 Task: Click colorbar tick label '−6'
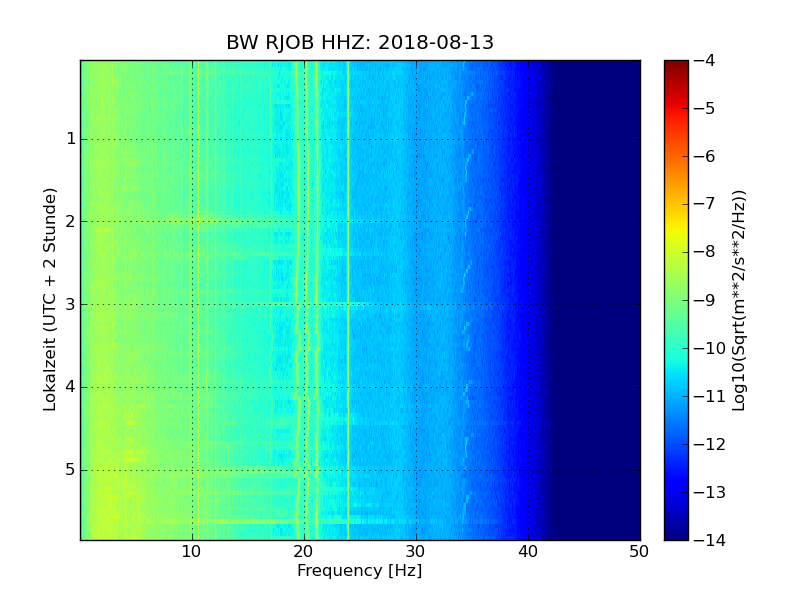(x=705, y=157)
